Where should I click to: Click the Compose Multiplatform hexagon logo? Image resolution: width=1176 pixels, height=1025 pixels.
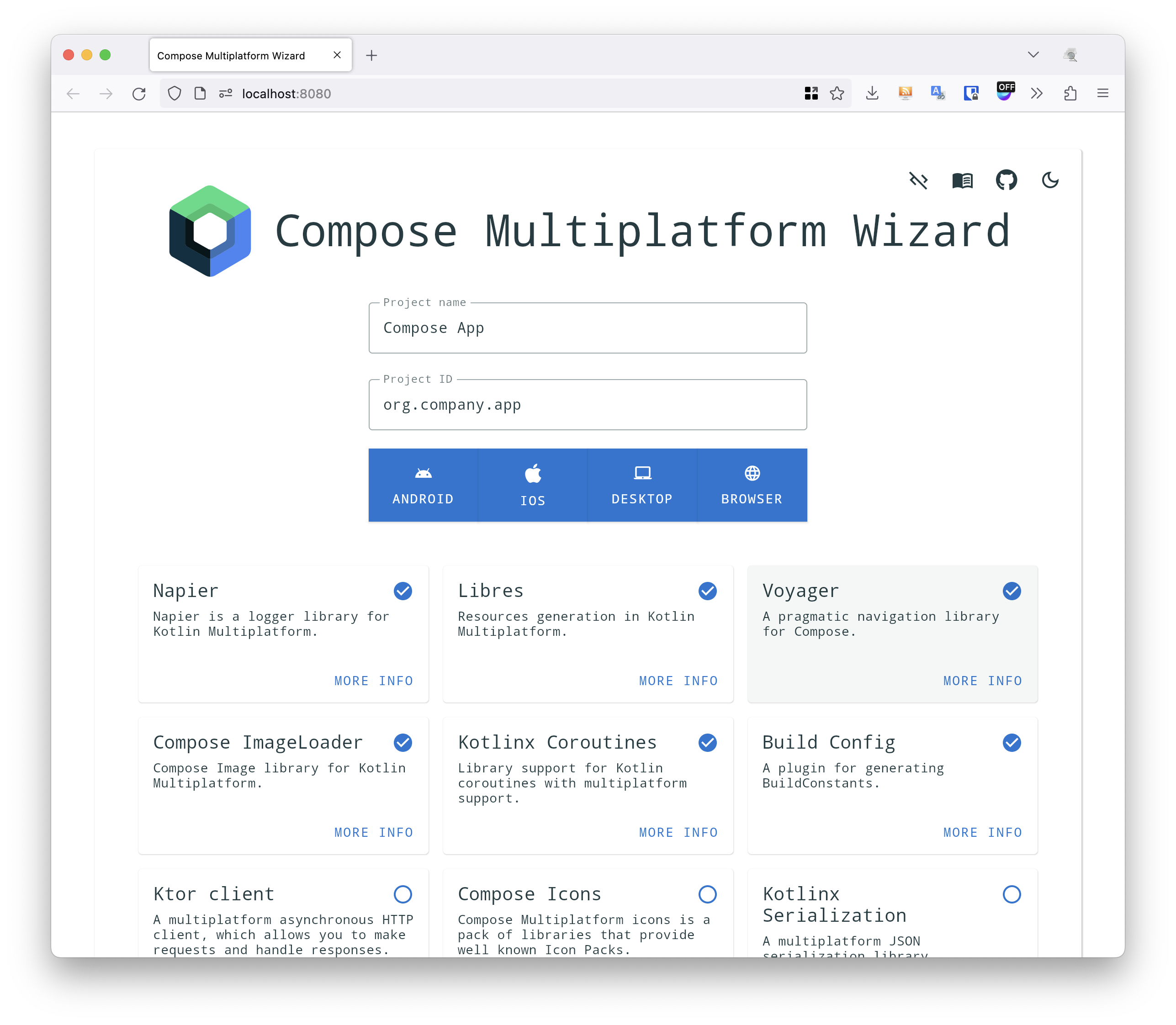pyautogui.click(x=210, y=231)
